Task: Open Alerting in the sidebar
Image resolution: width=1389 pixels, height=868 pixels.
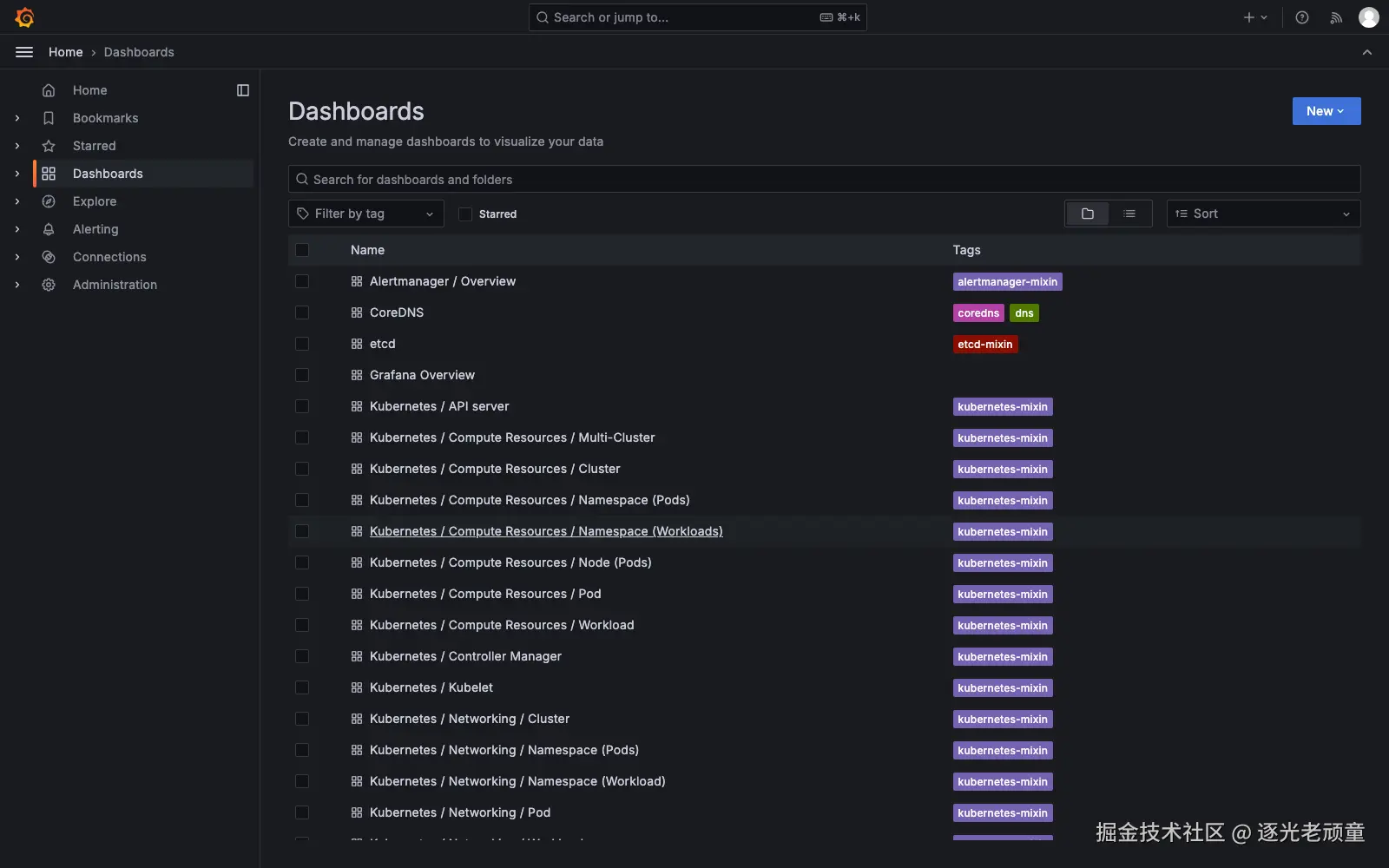Action: click(95, 229)
